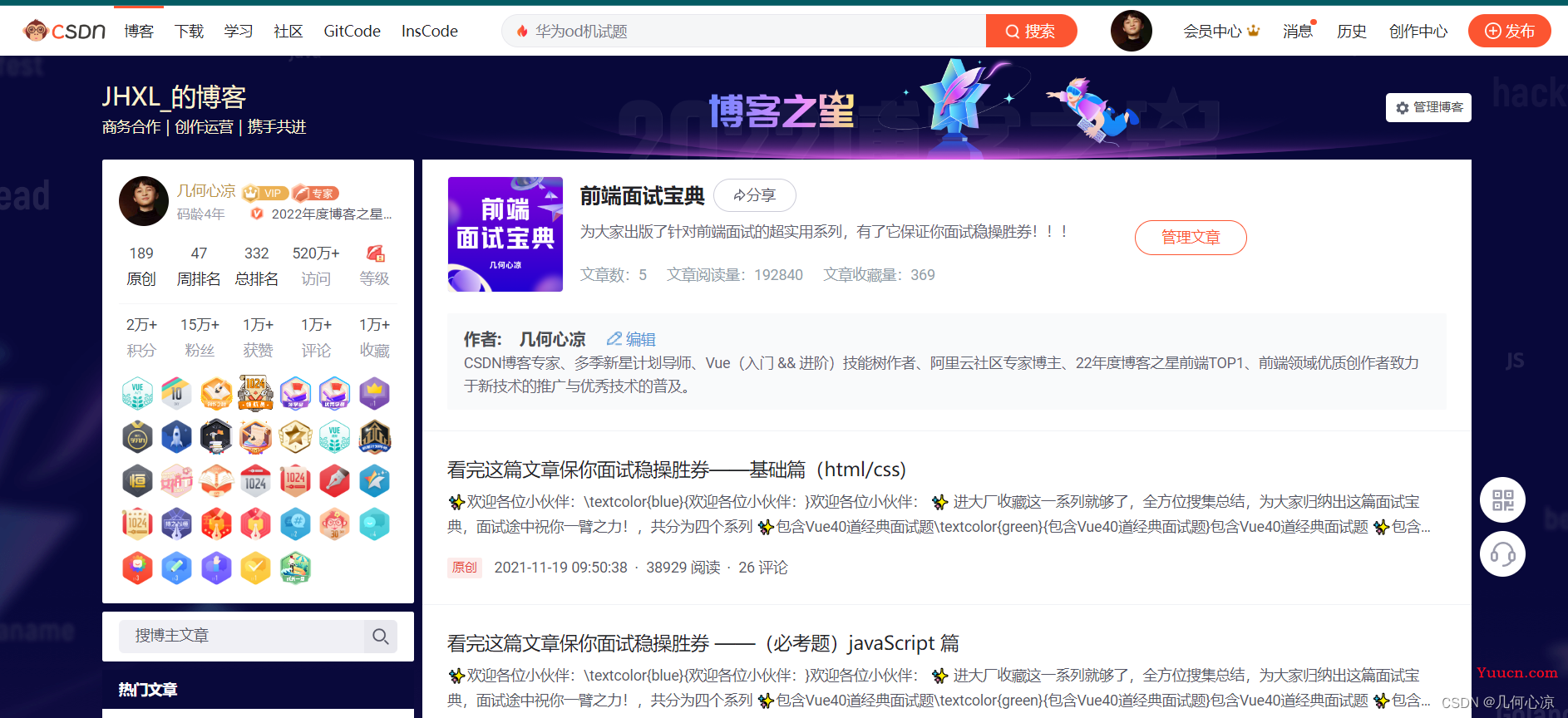Click the 前端面试宝典 column cover thumbnail

pyautogui.click(x=505, y=234)
